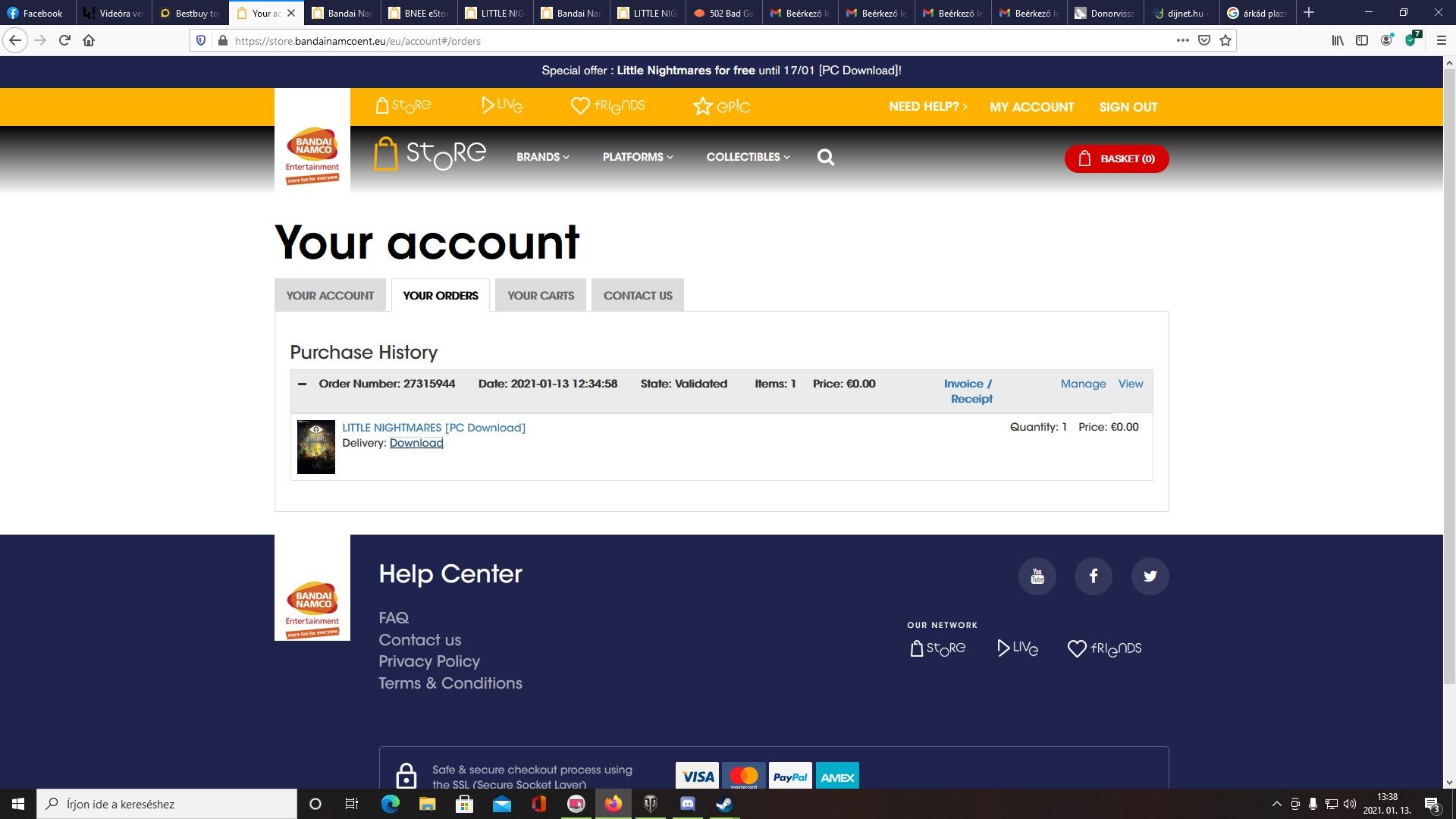This screenshot has width=1456, height=819.
Task: Click Sign Out
Action: (x=1128, y=107)
